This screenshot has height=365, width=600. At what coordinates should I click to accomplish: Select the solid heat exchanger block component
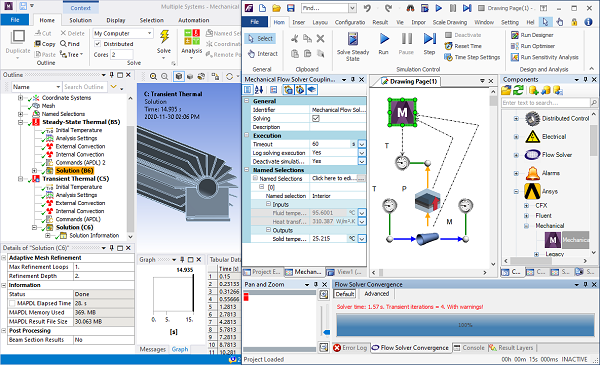428,200
